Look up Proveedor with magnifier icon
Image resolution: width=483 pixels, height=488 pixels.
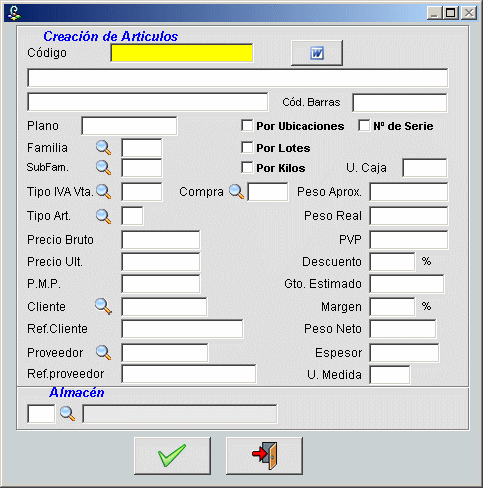coord(103,353)
